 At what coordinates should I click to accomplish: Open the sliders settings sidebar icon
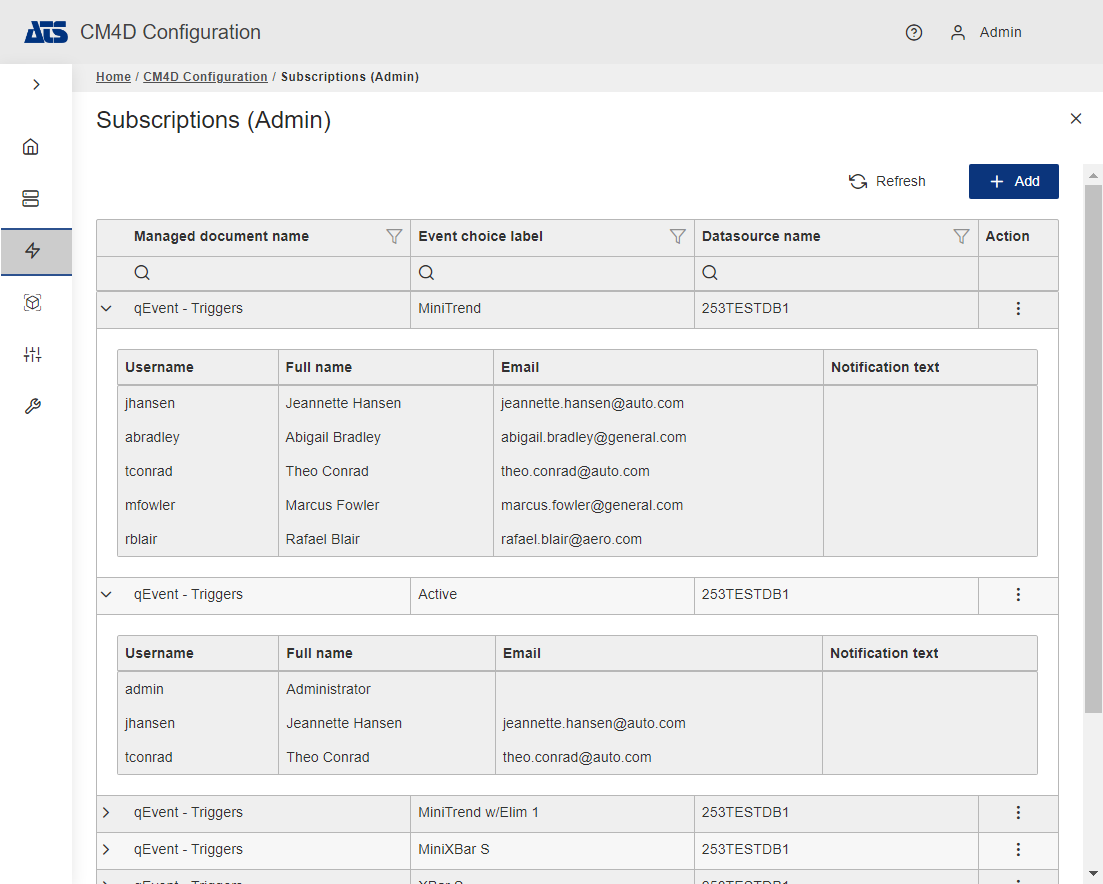coord(32,355)
